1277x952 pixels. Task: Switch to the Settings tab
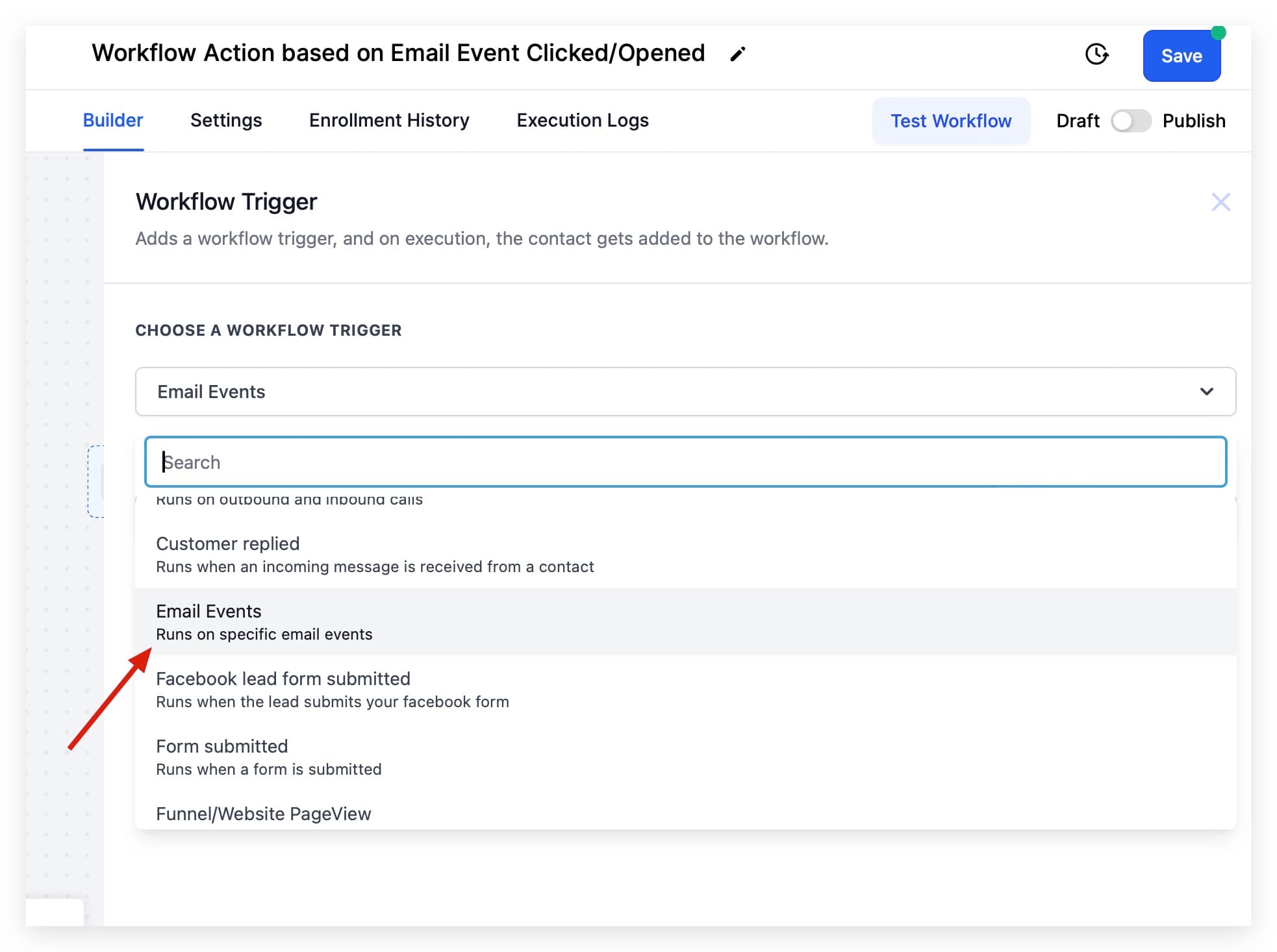(225, 120)
